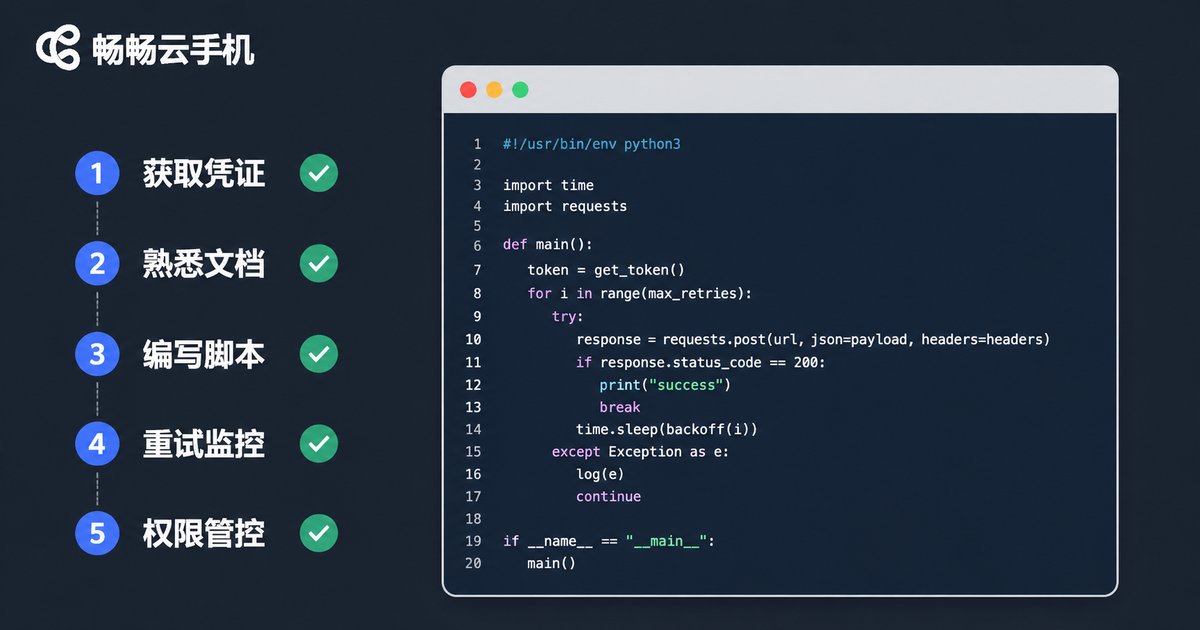Click the yellow window dot
Image resolution: width=1200 pixels, height=630 pixels.
[x=494, y=90]
